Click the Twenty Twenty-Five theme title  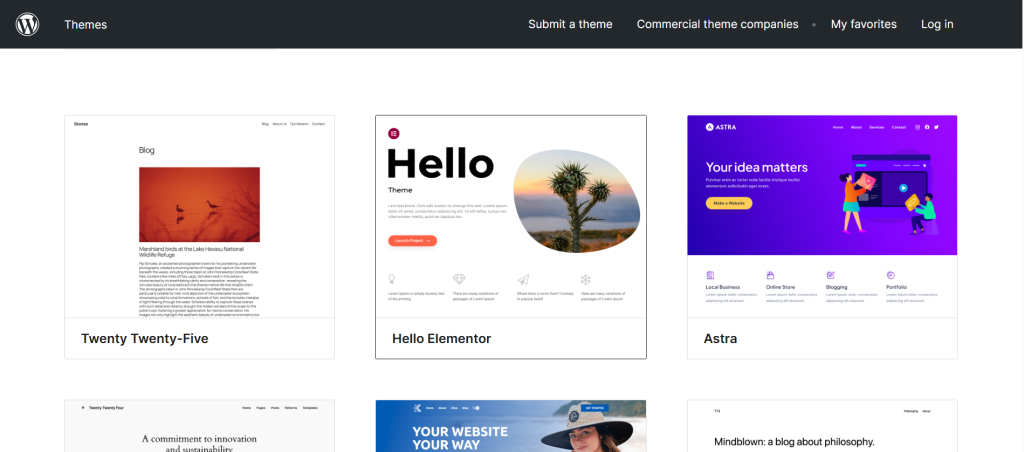[x=144, y=338]
